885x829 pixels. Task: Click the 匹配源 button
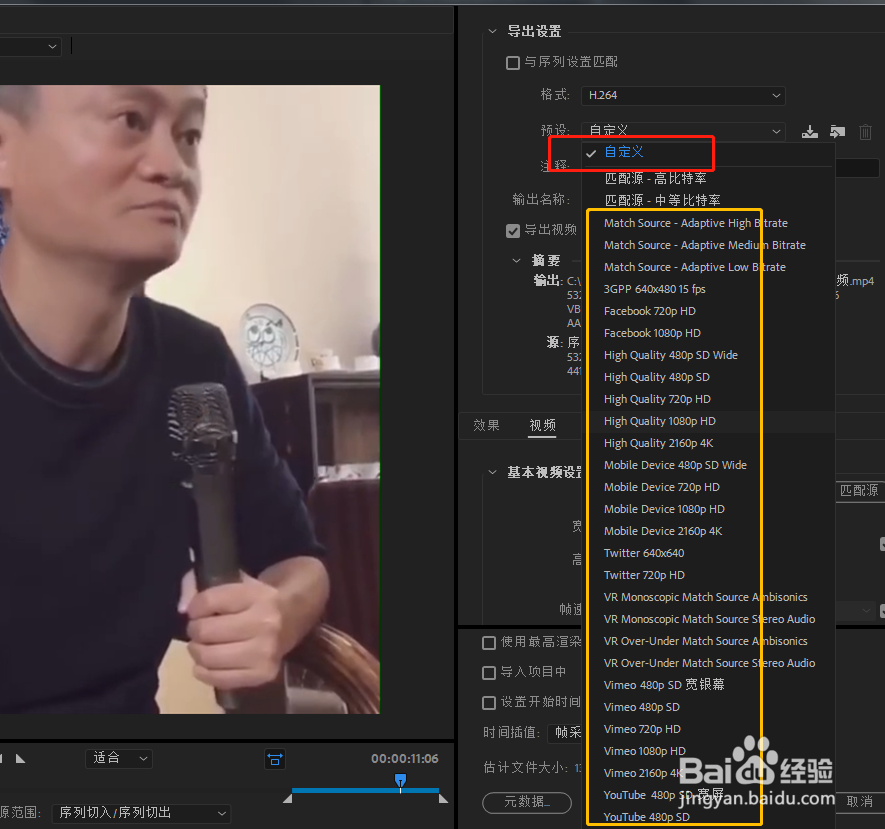[x=864, y=490]
